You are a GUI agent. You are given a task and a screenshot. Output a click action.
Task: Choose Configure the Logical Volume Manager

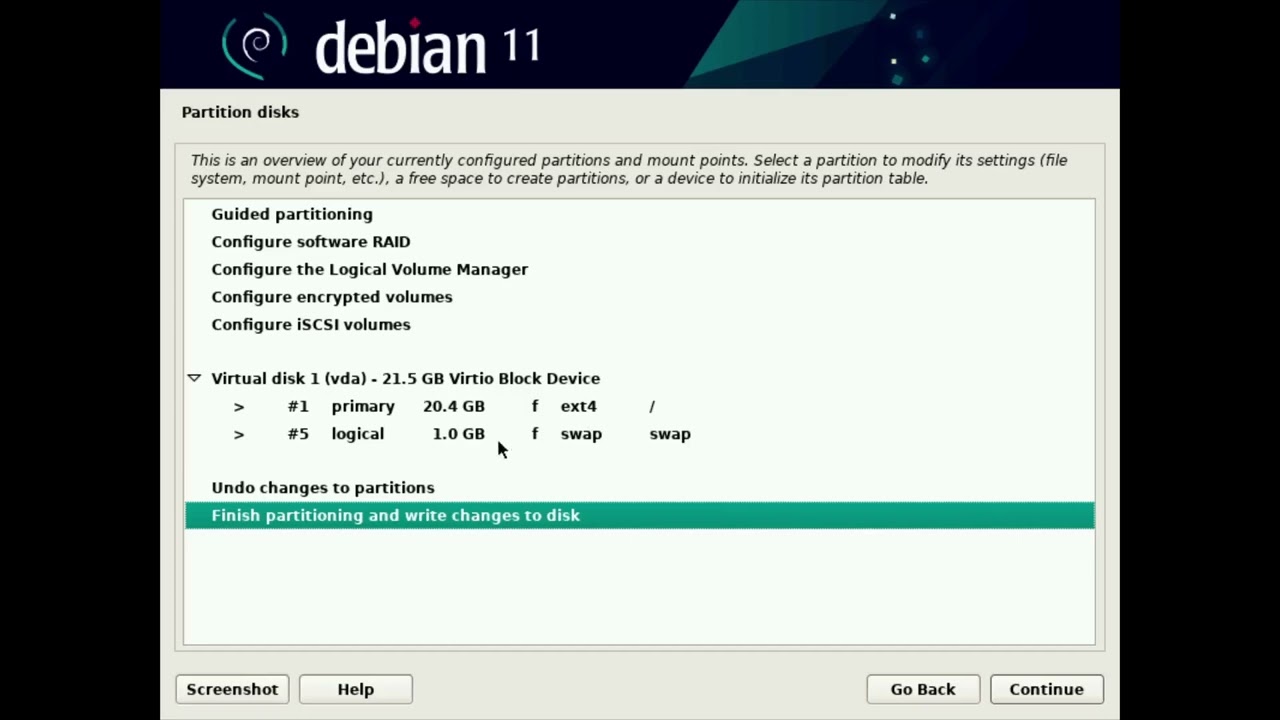(x=640, y=269)
